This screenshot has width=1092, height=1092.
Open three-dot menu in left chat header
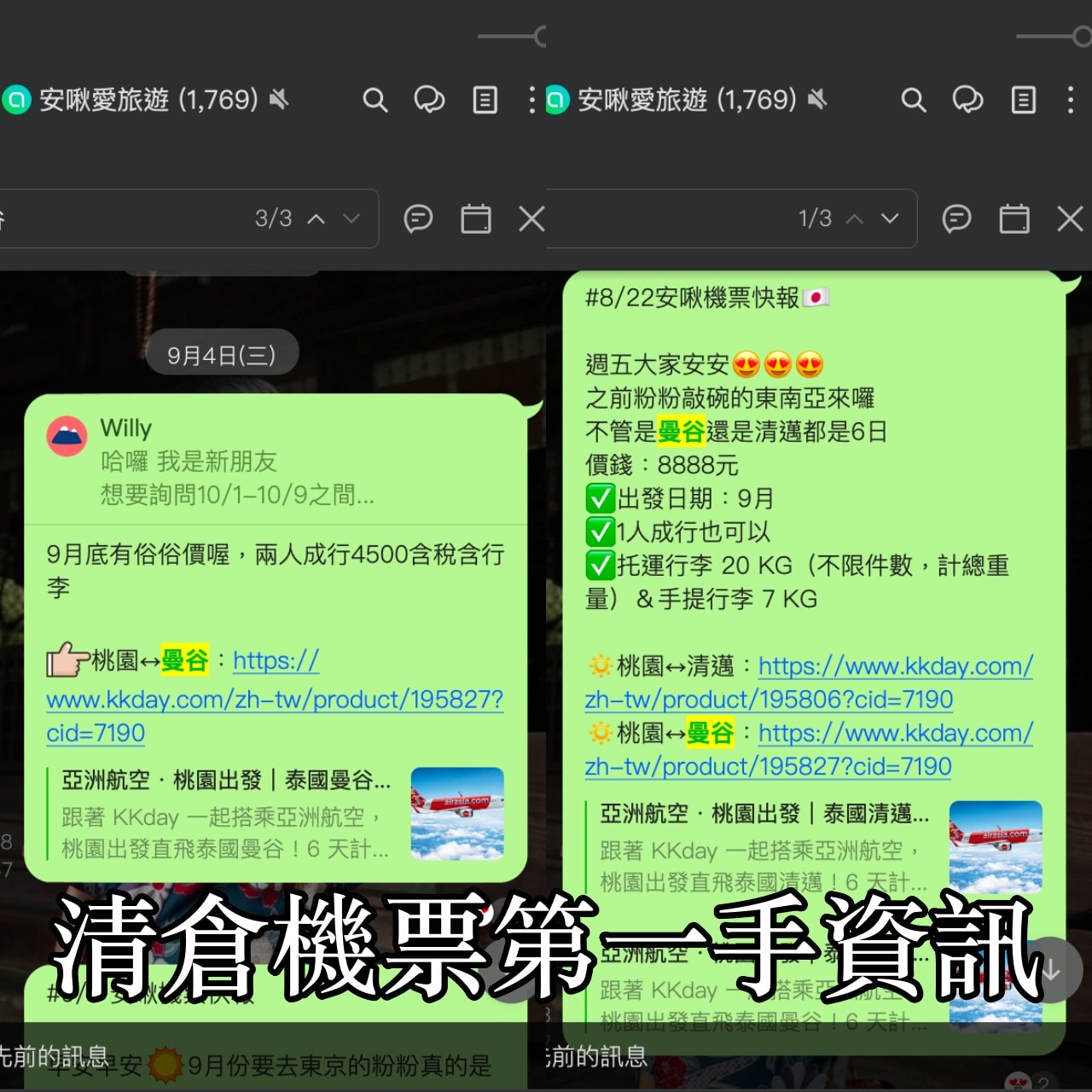tap(532, 101)
